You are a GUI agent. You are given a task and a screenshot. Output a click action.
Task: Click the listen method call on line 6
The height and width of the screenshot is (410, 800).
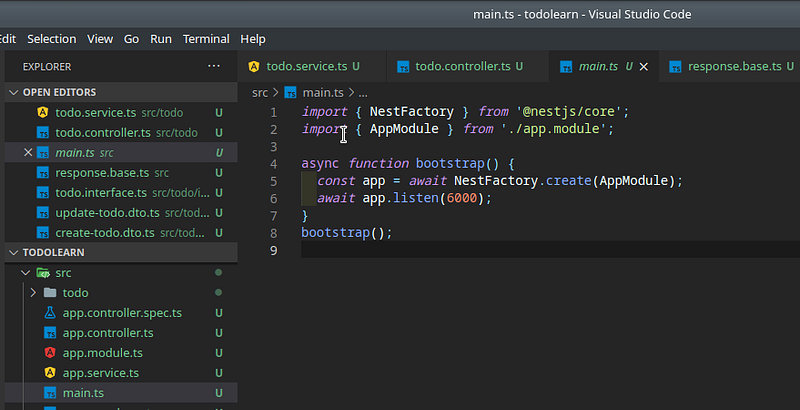click(416, 198)
